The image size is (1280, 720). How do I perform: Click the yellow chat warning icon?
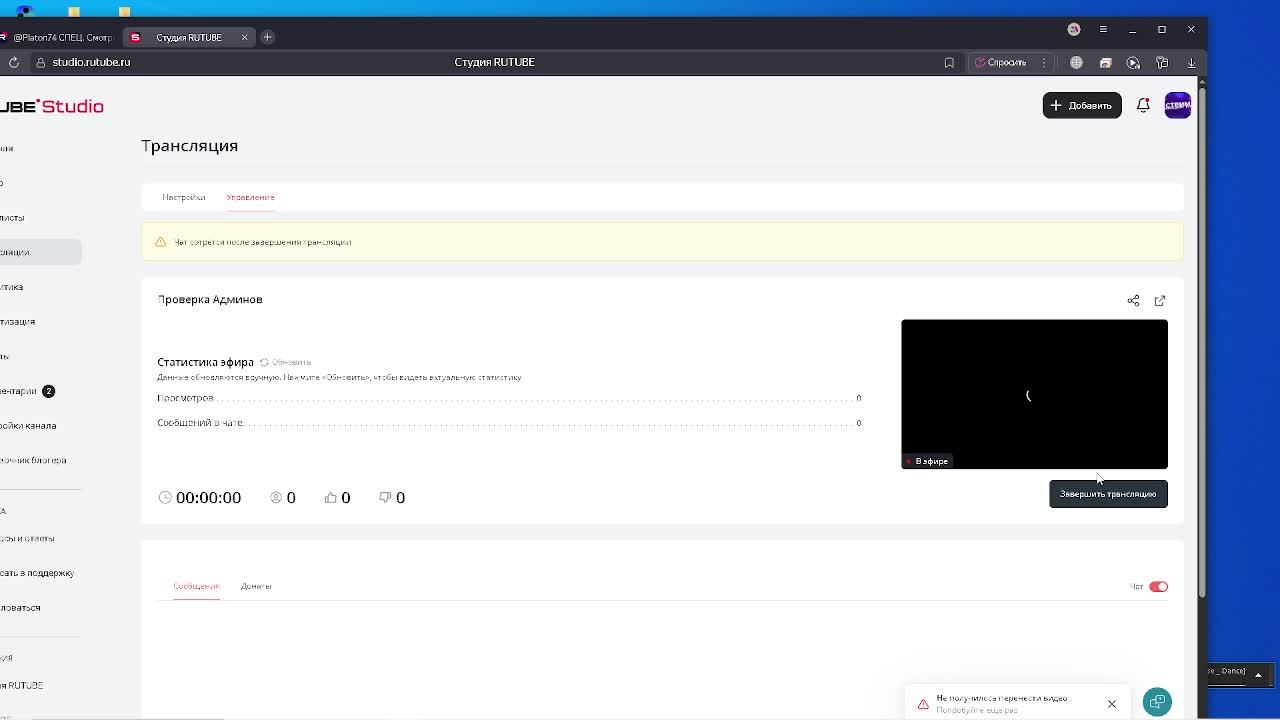click(x=160, y=242)
